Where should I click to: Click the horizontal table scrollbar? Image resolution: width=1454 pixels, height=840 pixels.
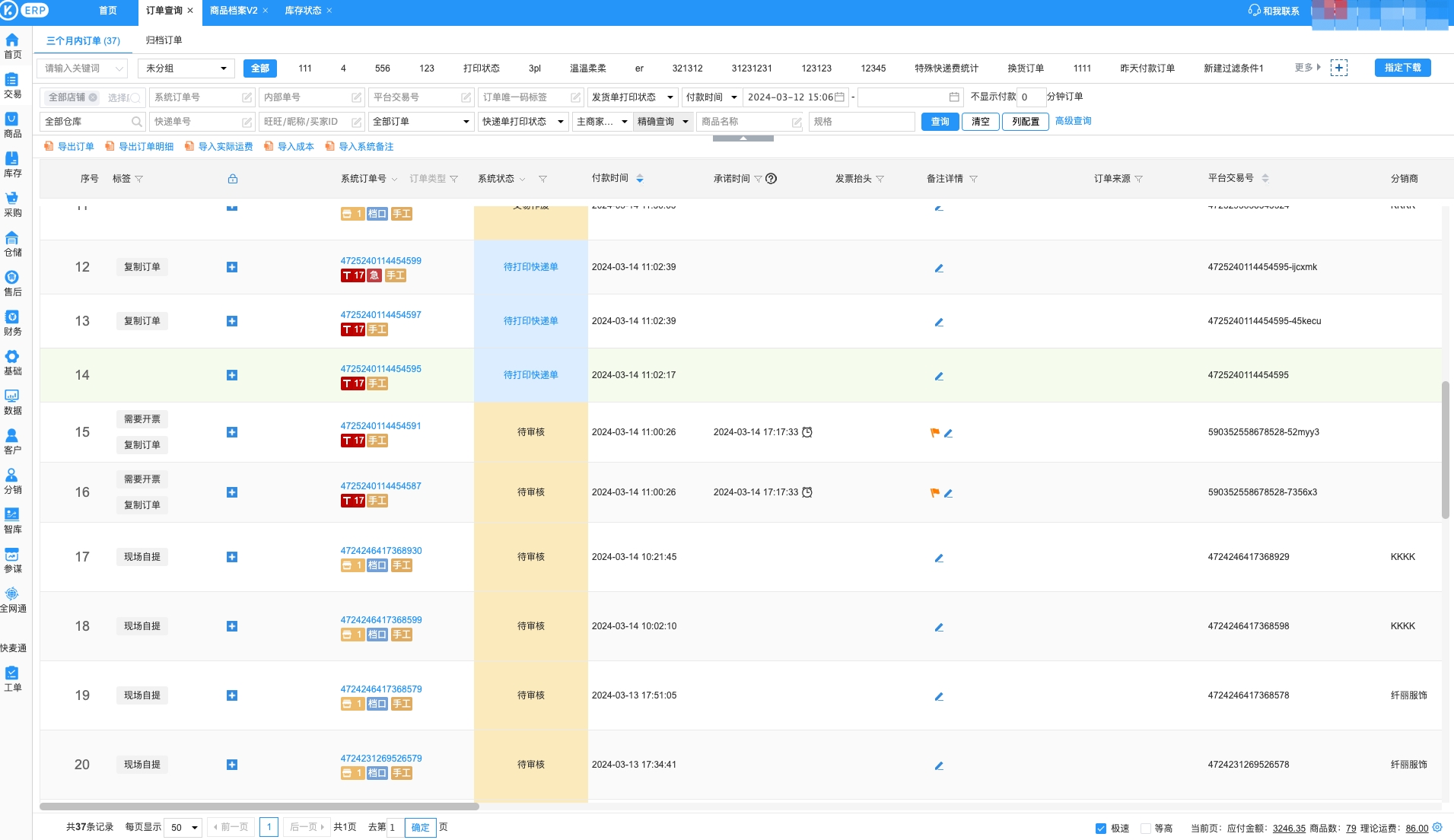(259, 807)
